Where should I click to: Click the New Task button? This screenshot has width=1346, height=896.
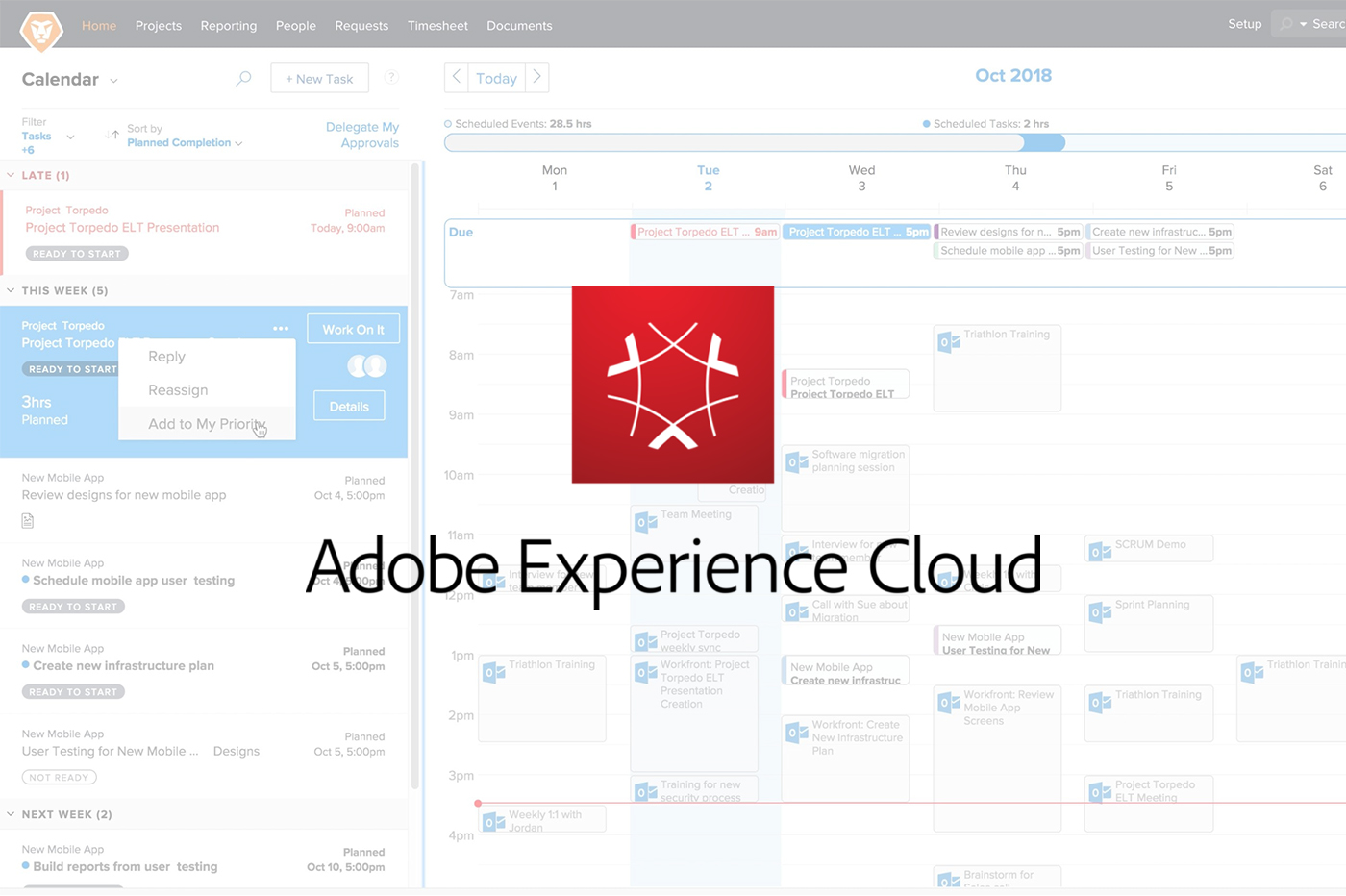tap(319, 79)
